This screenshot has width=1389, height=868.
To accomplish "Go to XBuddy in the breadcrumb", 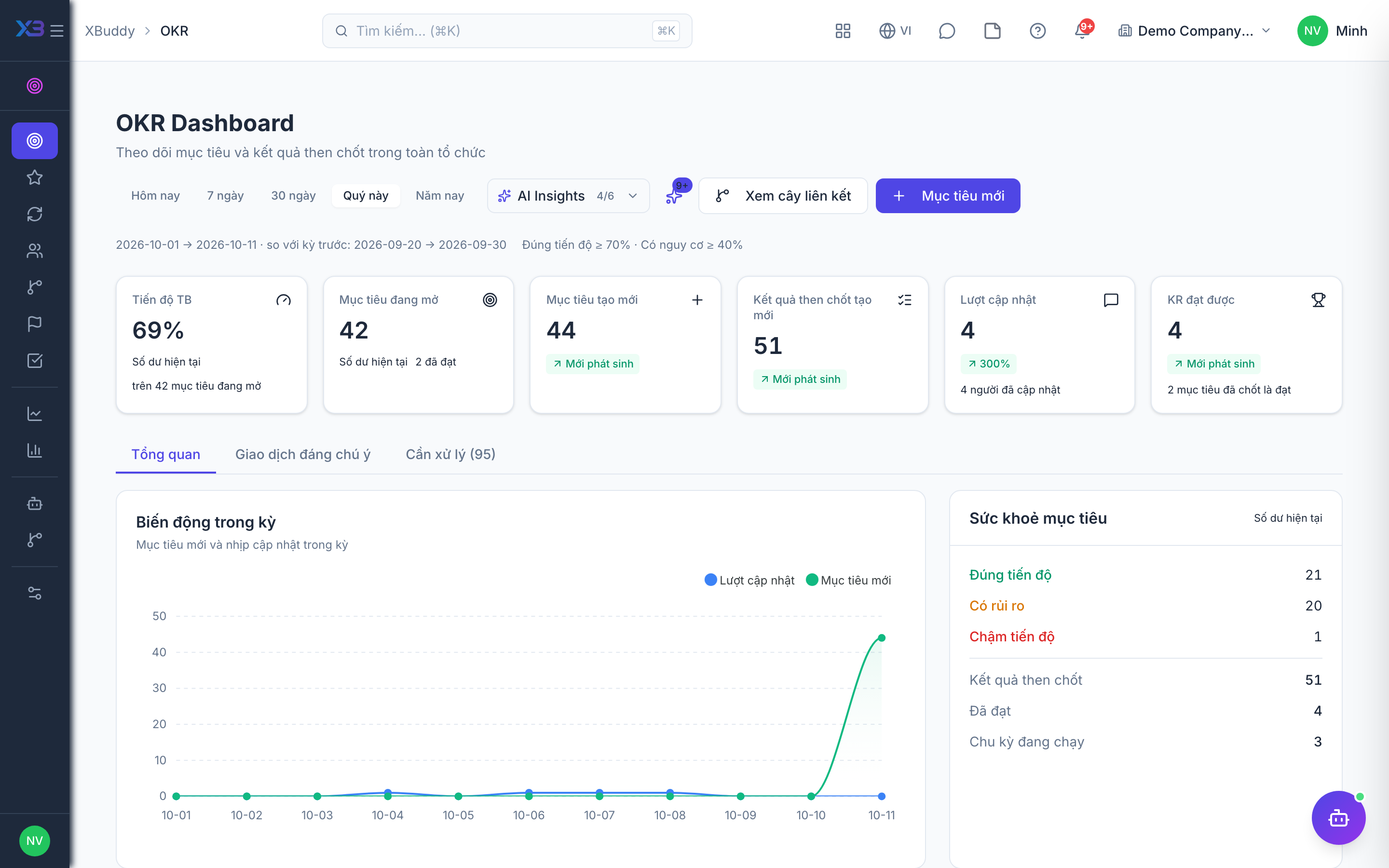I will (109, 31).
